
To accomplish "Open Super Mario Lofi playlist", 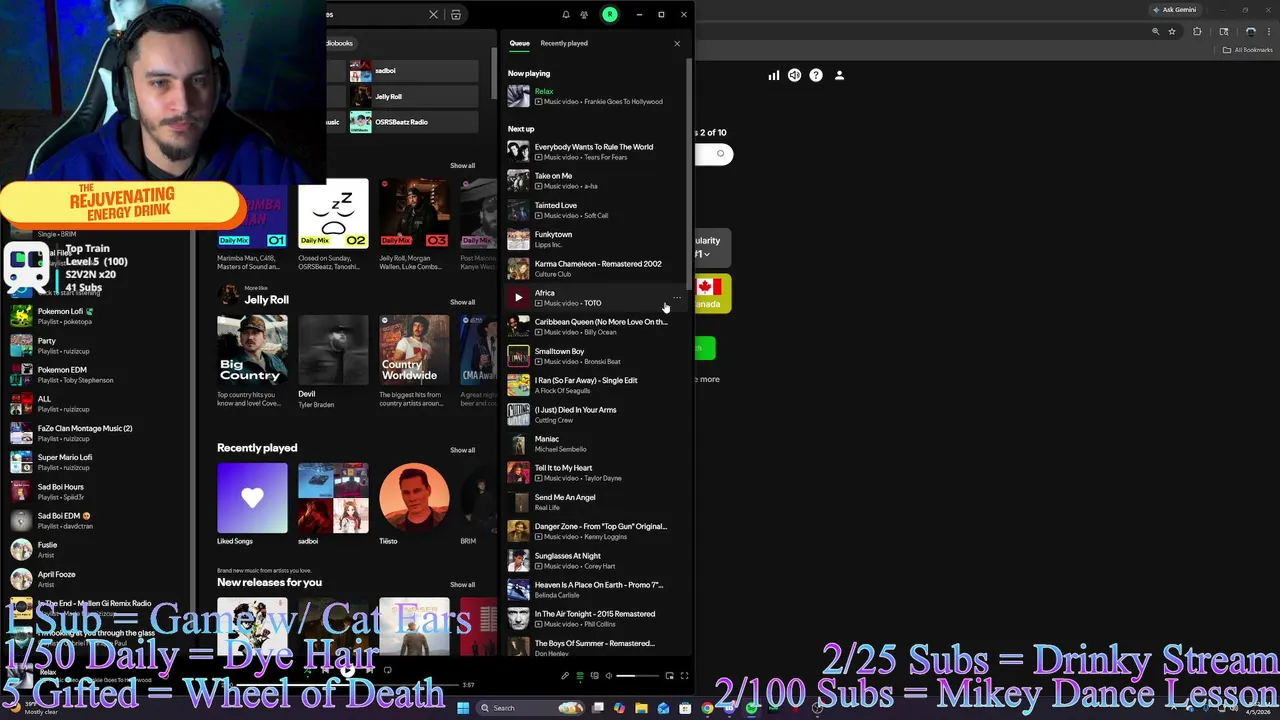I will (98, 462).
